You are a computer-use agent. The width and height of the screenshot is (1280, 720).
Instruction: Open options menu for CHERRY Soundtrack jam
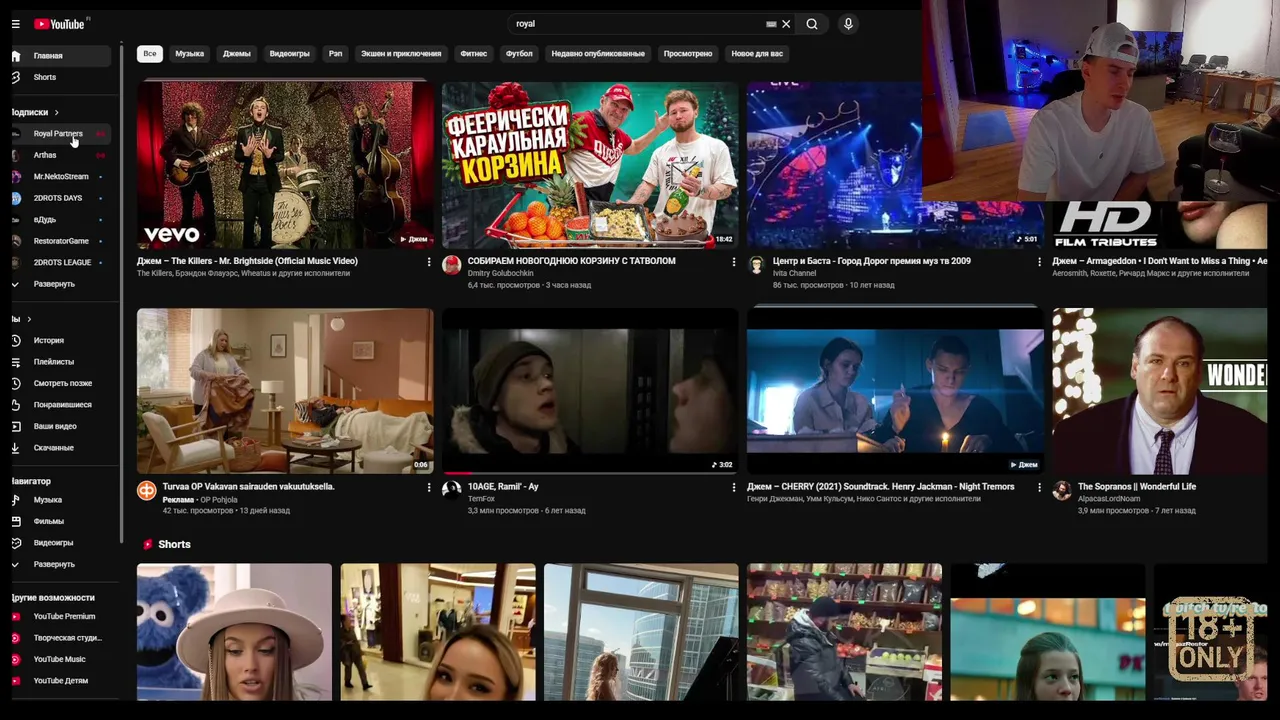pyautogui.click(x=1038, y=488)
